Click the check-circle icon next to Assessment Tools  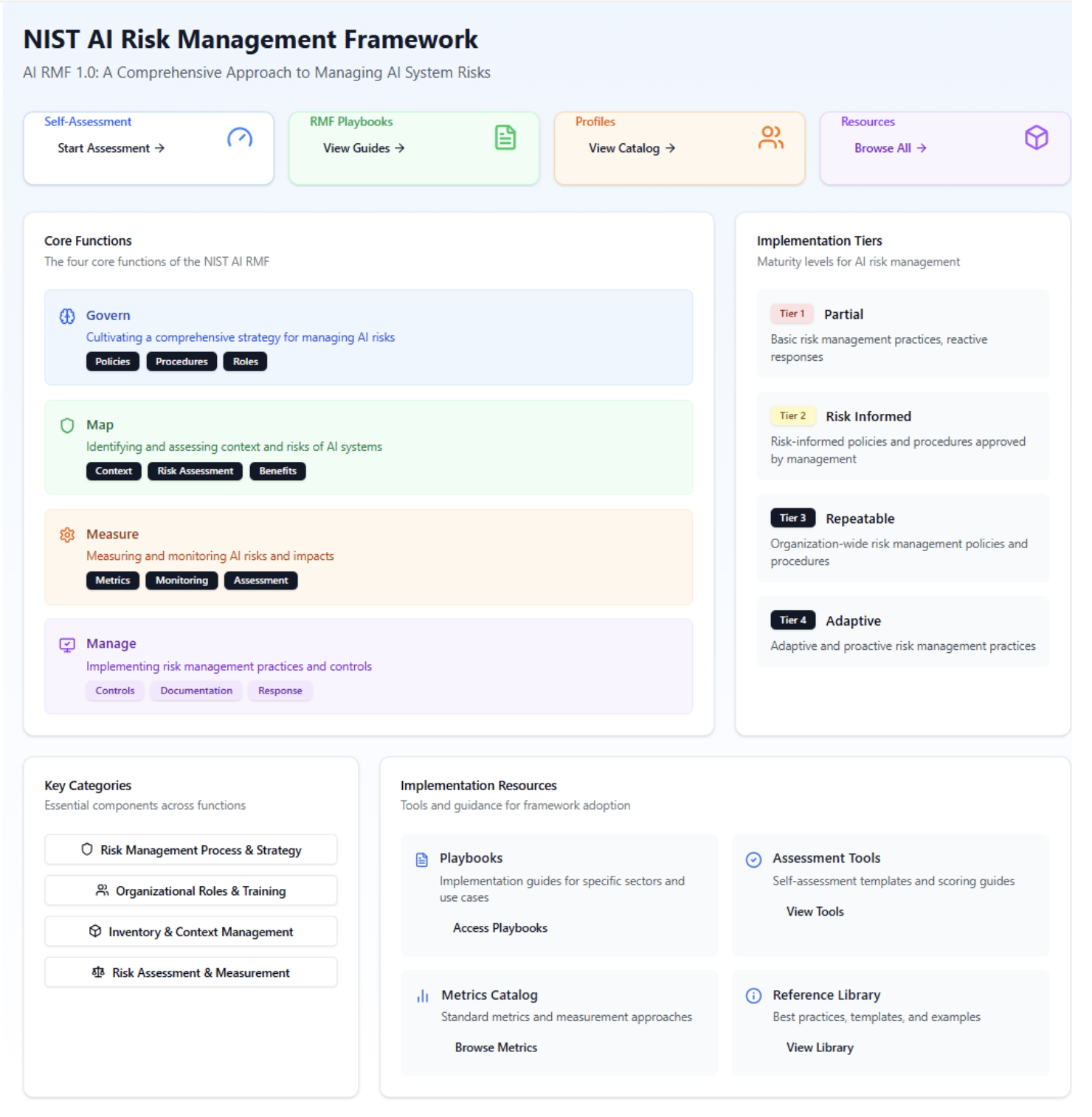(x=753, y=860)
